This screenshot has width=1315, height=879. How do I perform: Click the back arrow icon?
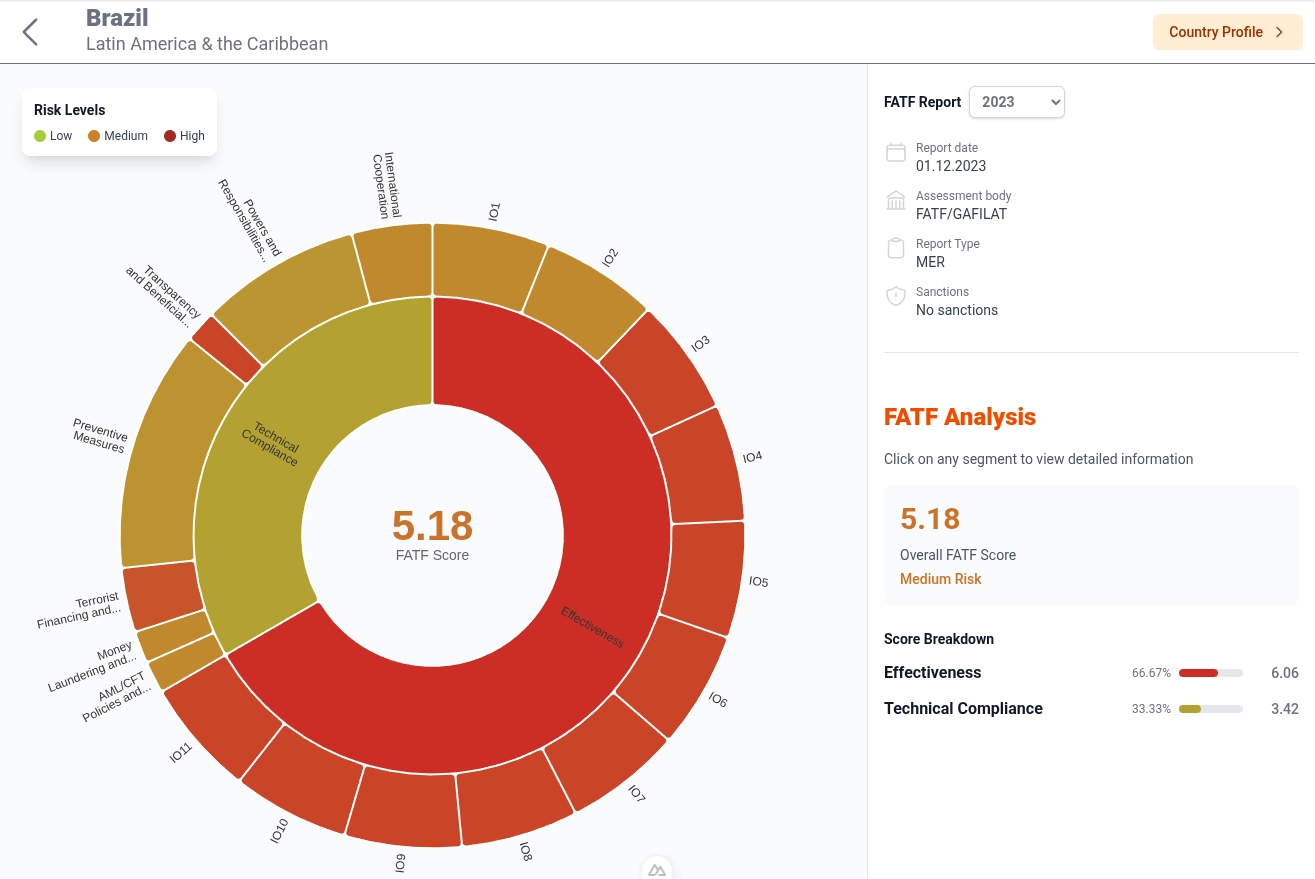pyautogui.click(x=30, y=32)
